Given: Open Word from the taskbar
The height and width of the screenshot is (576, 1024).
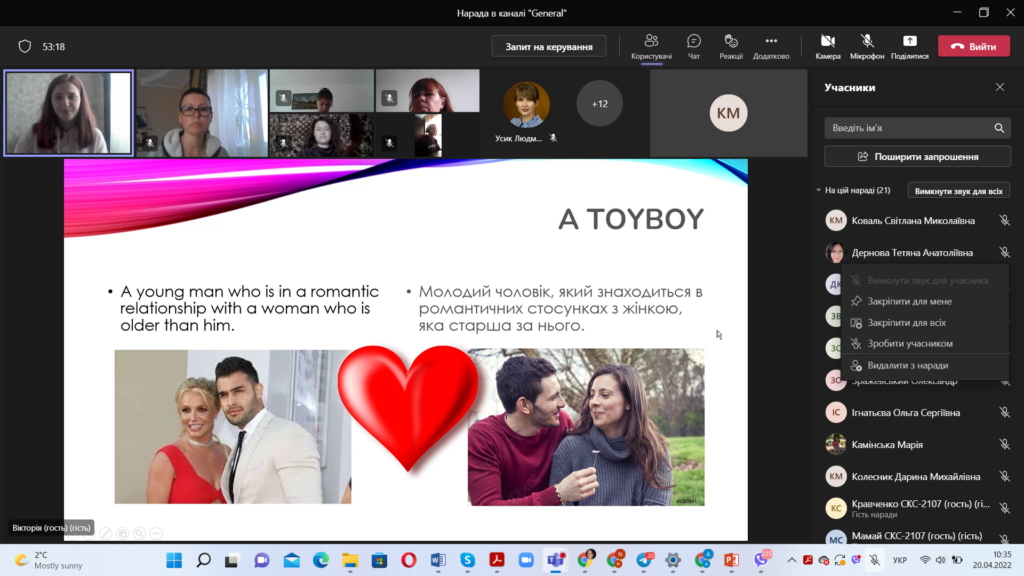Looking at the screenshot, I should tap(438, 560).
